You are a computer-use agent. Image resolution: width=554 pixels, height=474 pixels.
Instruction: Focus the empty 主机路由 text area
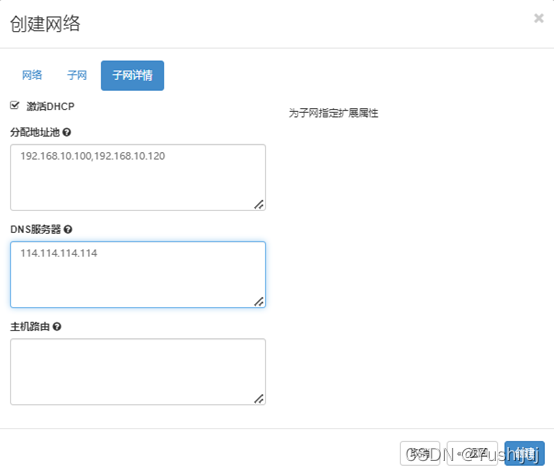pos(138,372)
